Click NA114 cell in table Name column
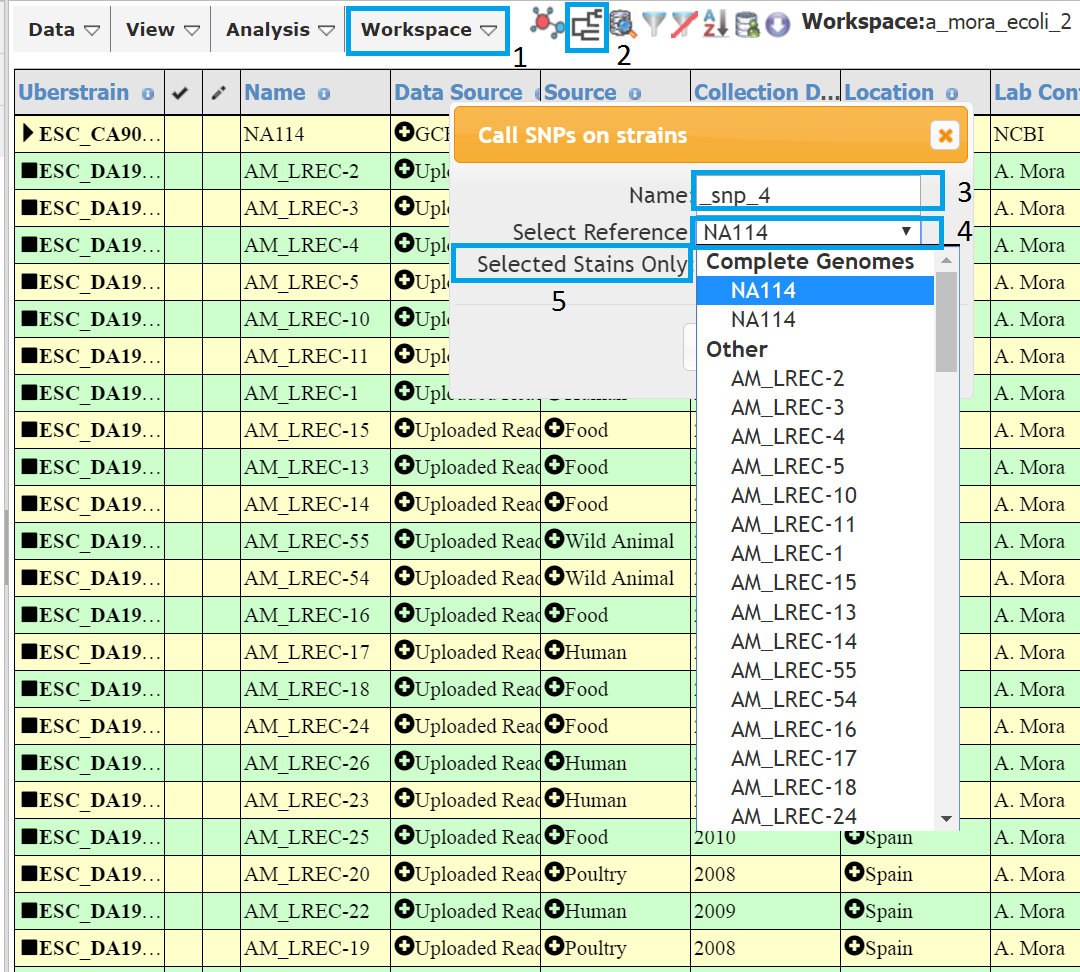The image size is (1080, 972). pos(315,134)
